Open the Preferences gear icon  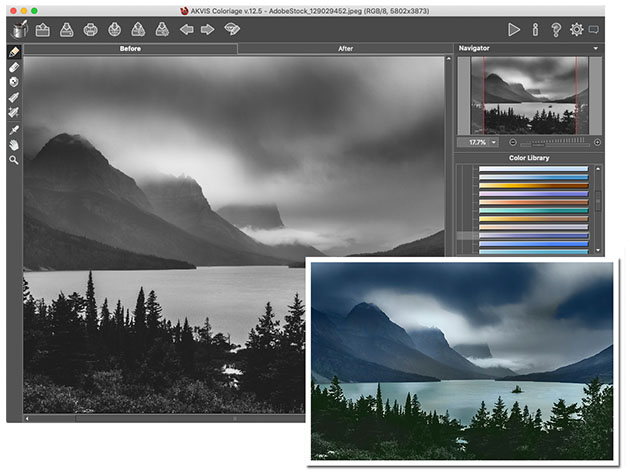click(x=576, y=29)
